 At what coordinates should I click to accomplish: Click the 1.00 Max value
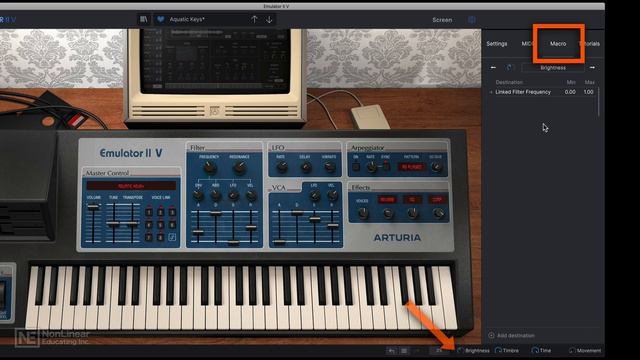(x=588, y=92)
